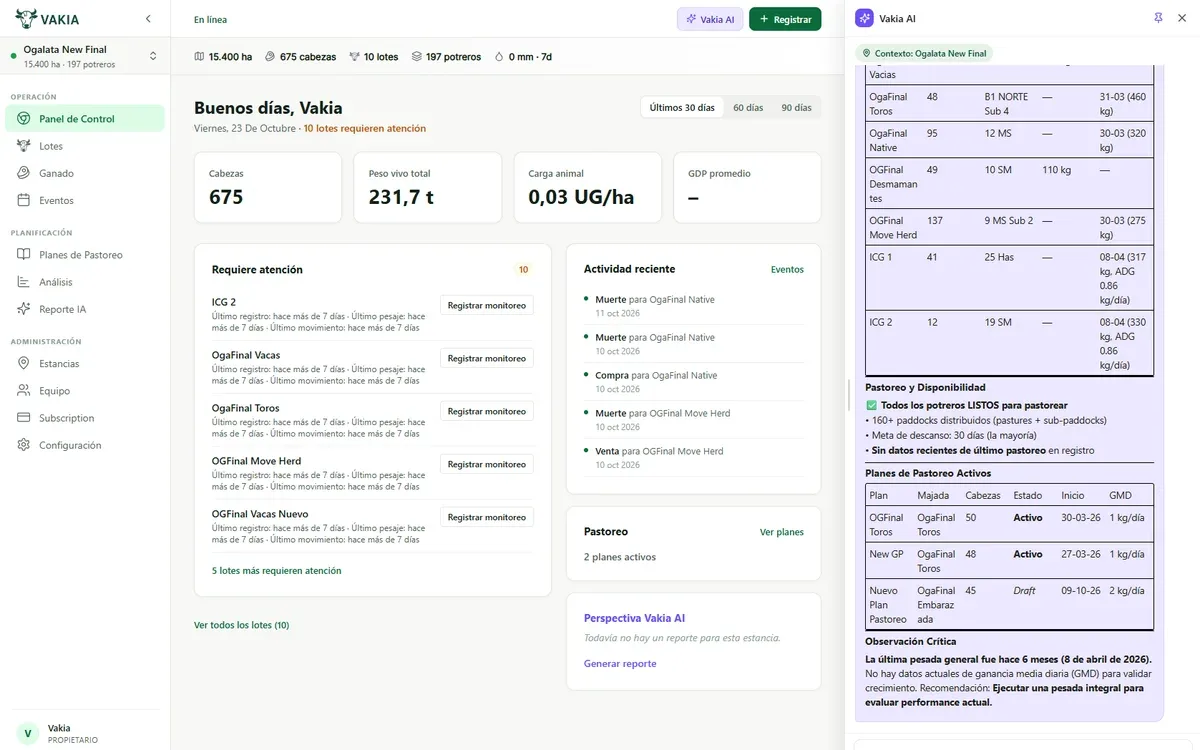Screen dimensions: 1200x750
Task: Click the Panel de Control sidebar icon
Action: (24, 119)
